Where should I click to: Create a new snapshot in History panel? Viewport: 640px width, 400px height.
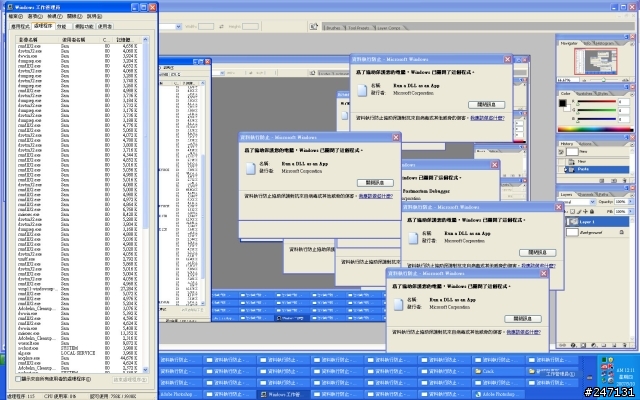pos(613,180)
